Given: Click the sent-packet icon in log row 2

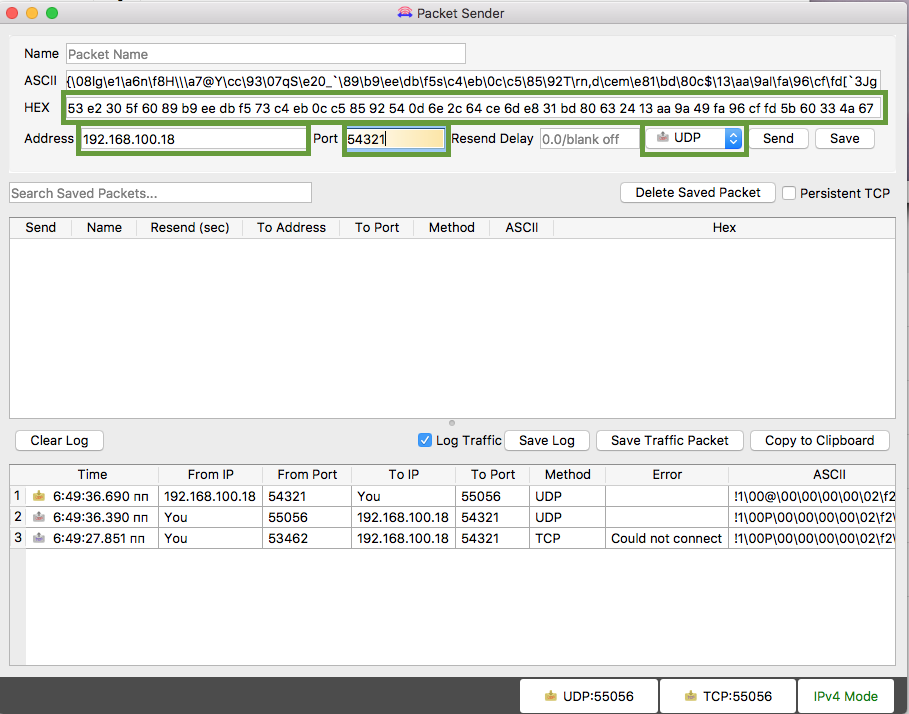Looking at the screenshot, I should [39, 517].
